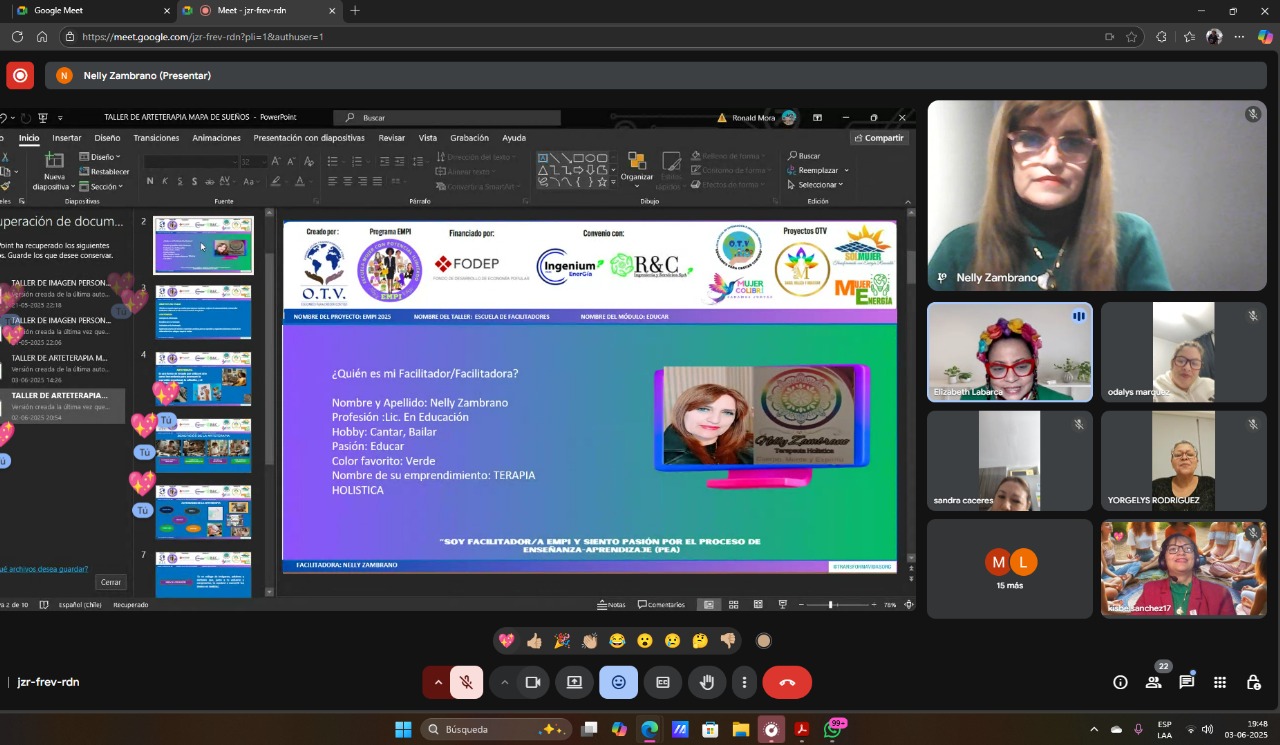
Task: Show the participants list icon
Action: pos(1153,682)
